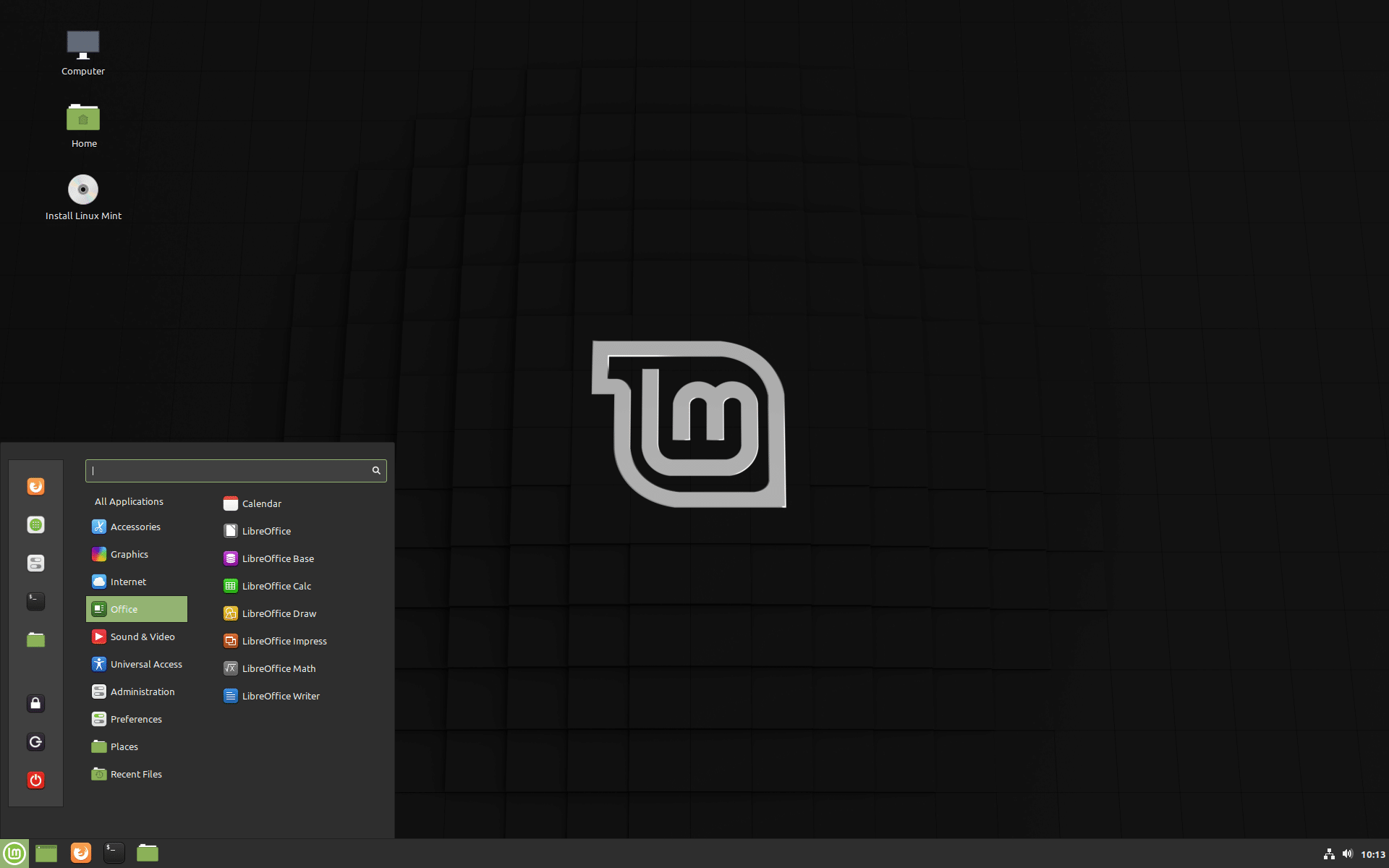
Task: Click the All Applications filter button
Action: pos(128,500)
